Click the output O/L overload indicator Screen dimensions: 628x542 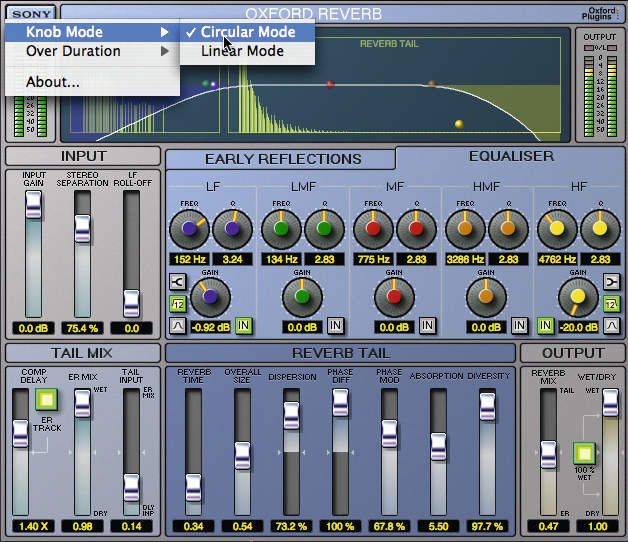click(x=600, y=48)
